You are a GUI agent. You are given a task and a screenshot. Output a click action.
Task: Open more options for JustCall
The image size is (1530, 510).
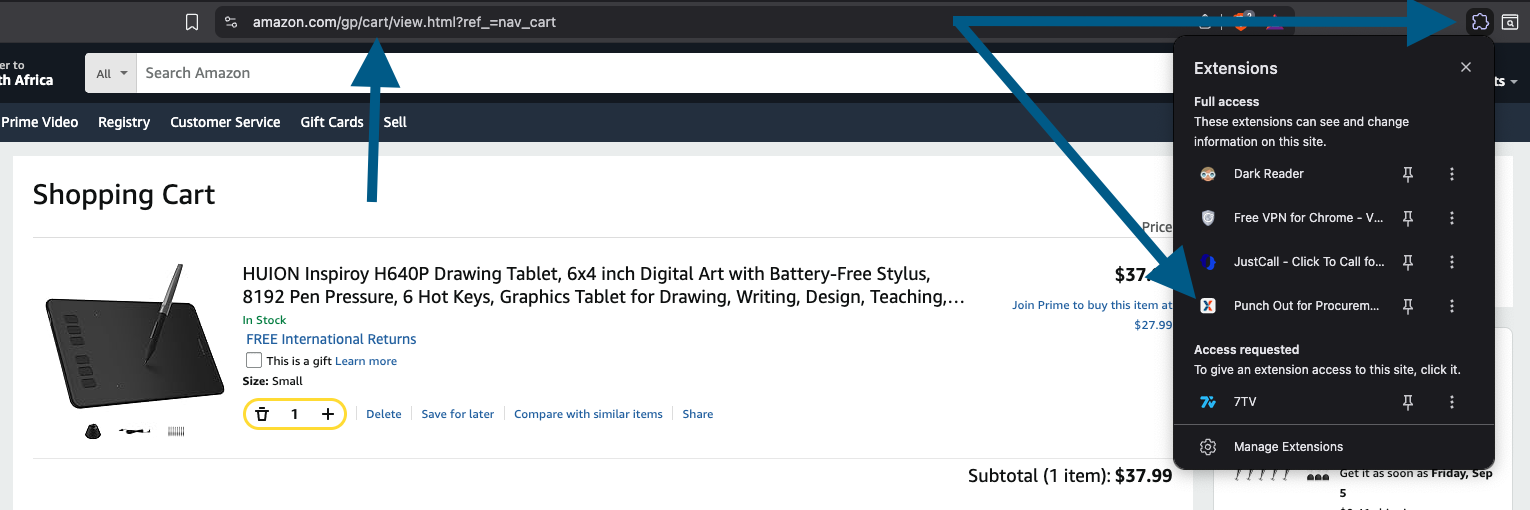click(x=1452, y=262)
